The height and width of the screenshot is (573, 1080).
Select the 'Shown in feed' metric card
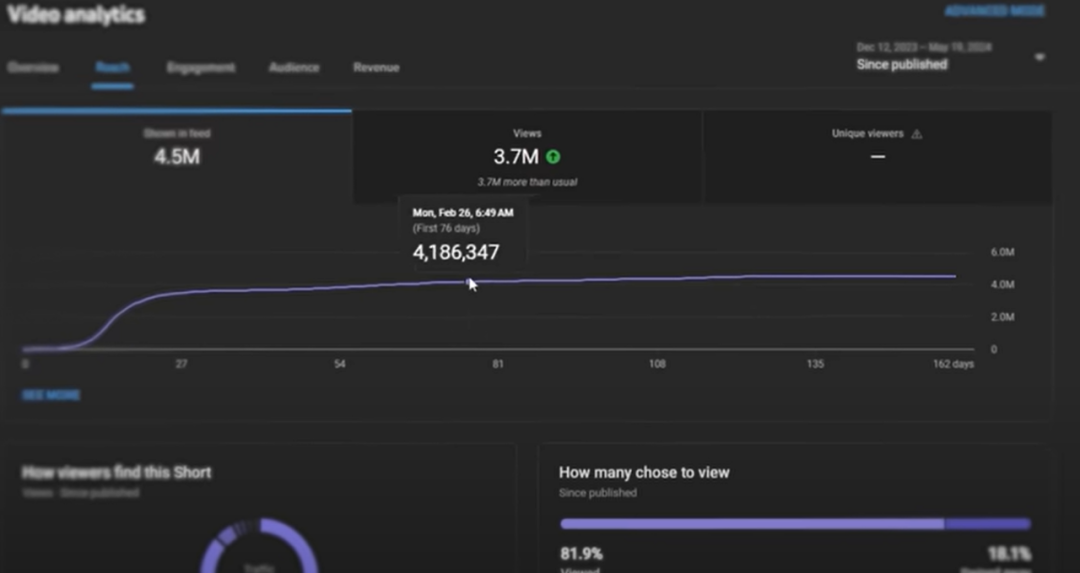tap(177, 155)
